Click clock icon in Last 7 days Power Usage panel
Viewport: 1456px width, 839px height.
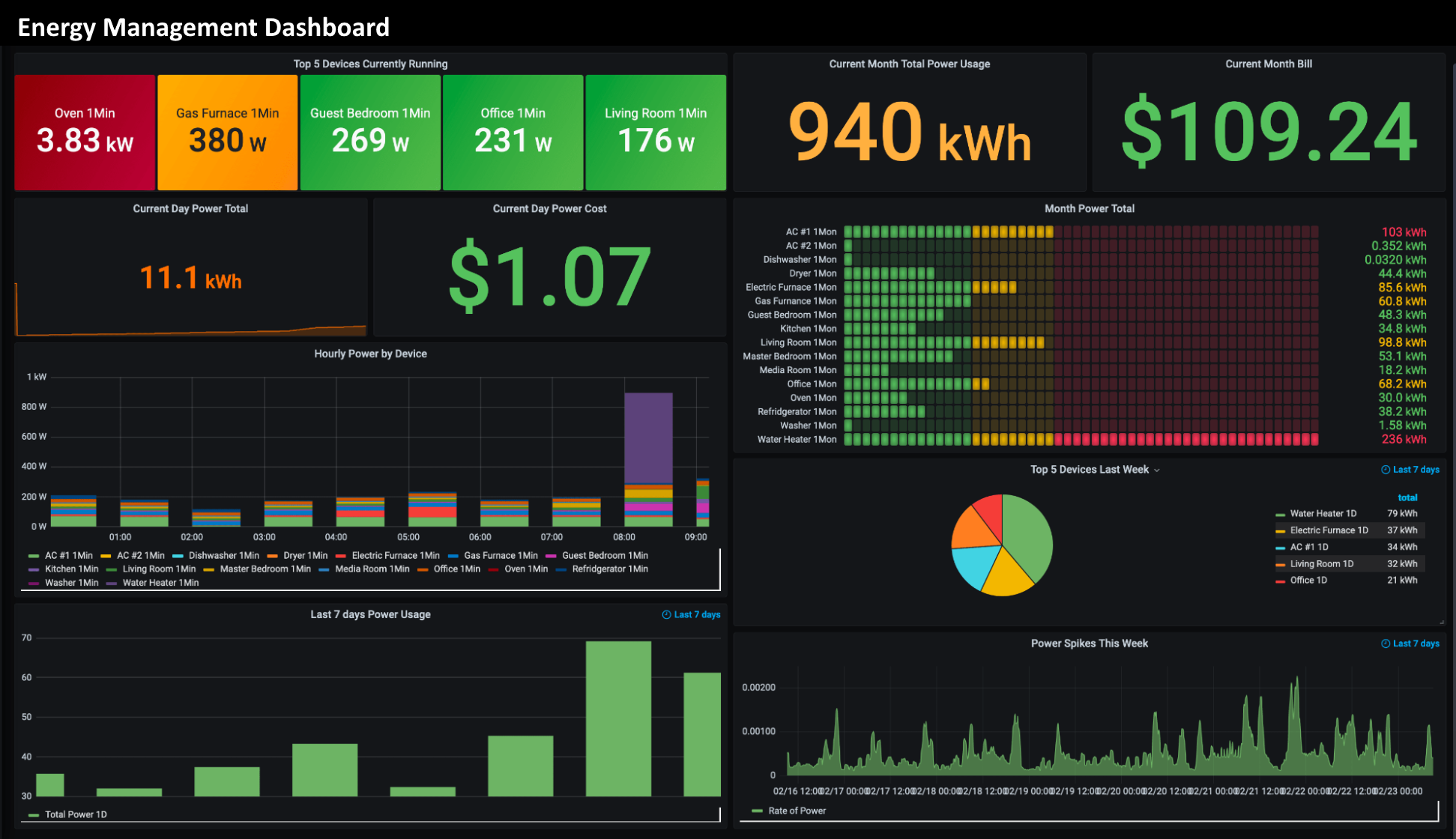[x=666, y=615]
